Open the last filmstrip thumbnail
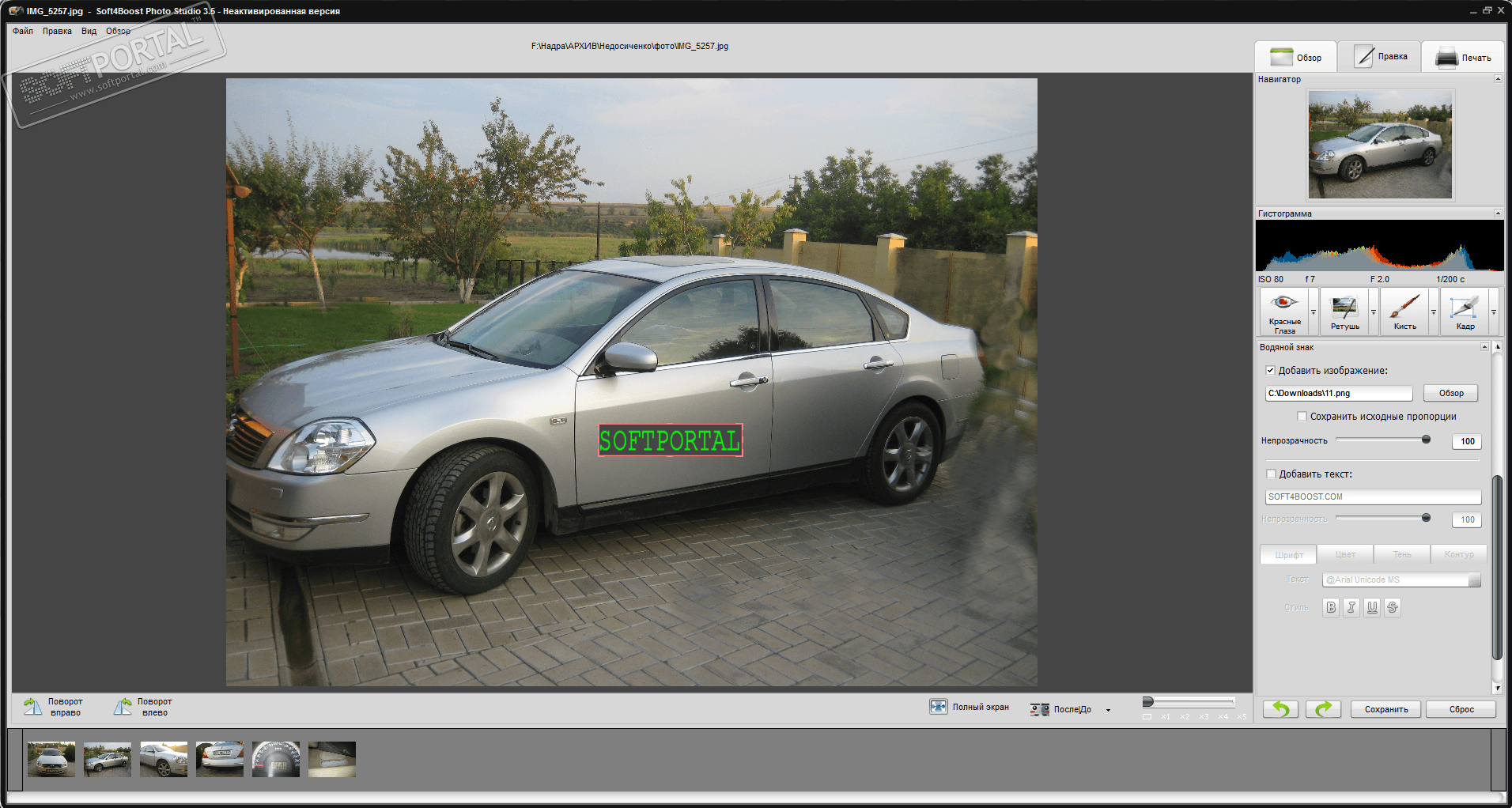 (332, 759)
